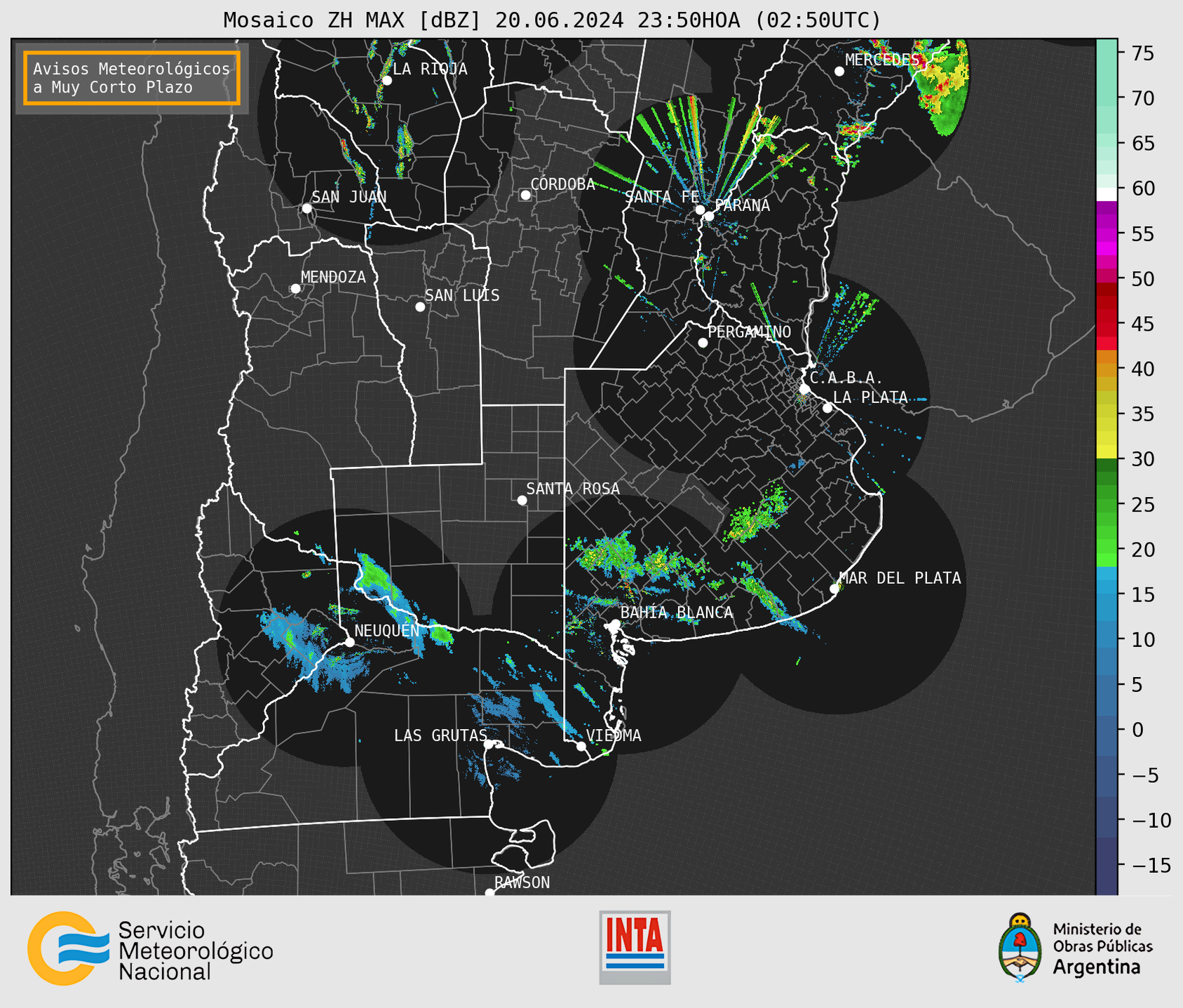Click the Ministerio de Obras Públicas Argentina text

(1102, 948)
